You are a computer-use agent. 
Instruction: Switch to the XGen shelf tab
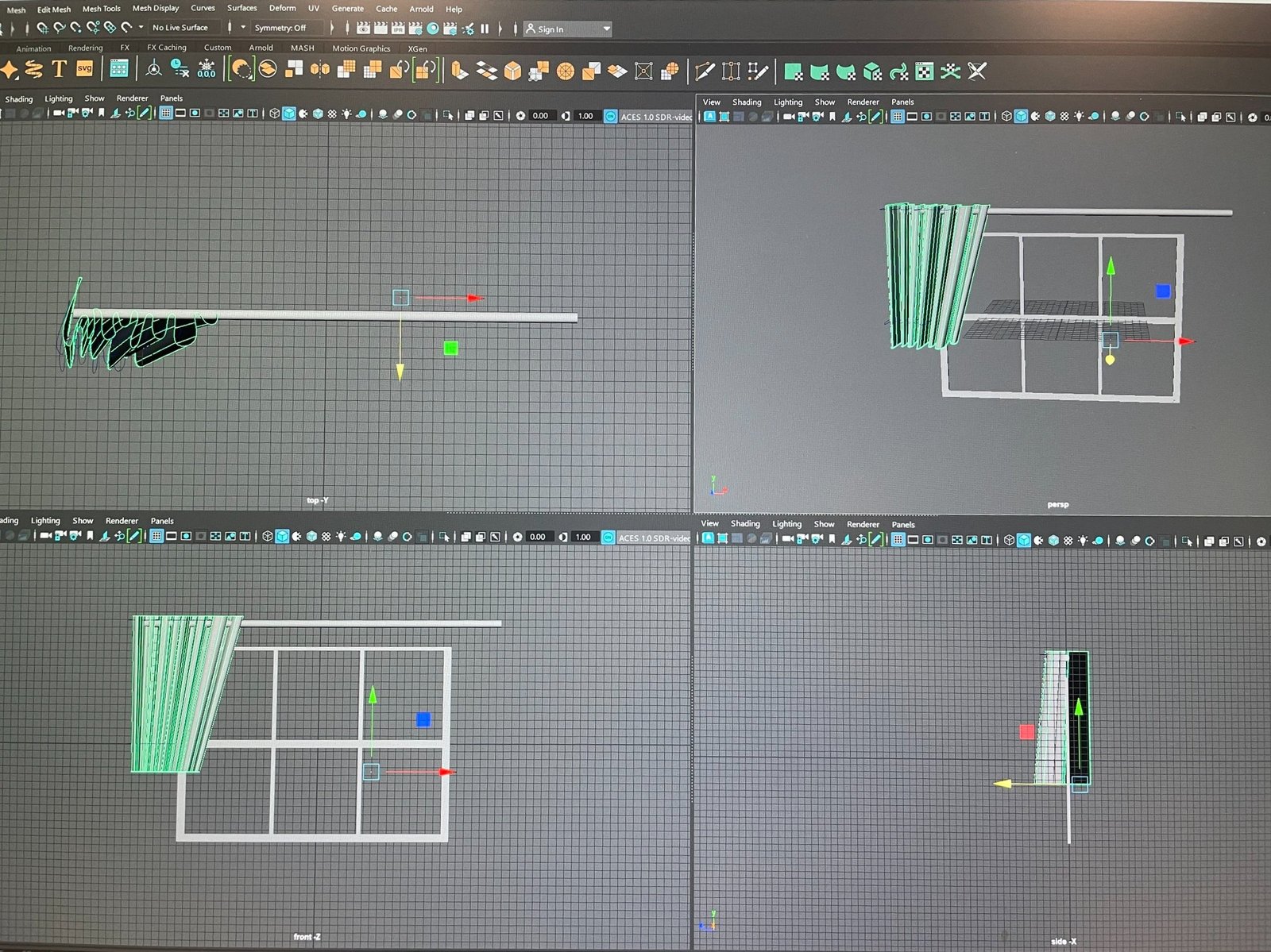click(x=417, y=49)
